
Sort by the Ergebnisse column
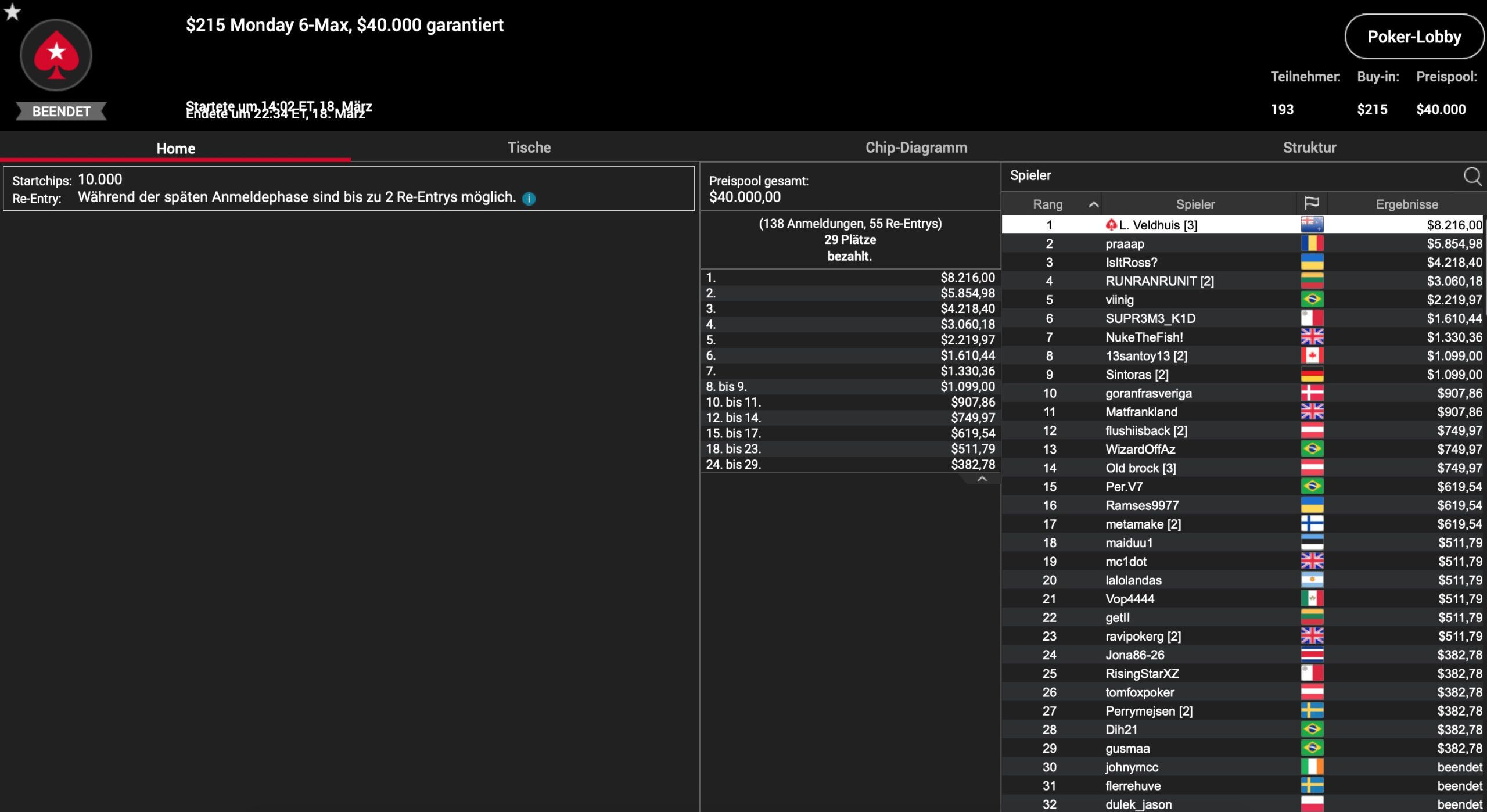tap(1406, 204)
